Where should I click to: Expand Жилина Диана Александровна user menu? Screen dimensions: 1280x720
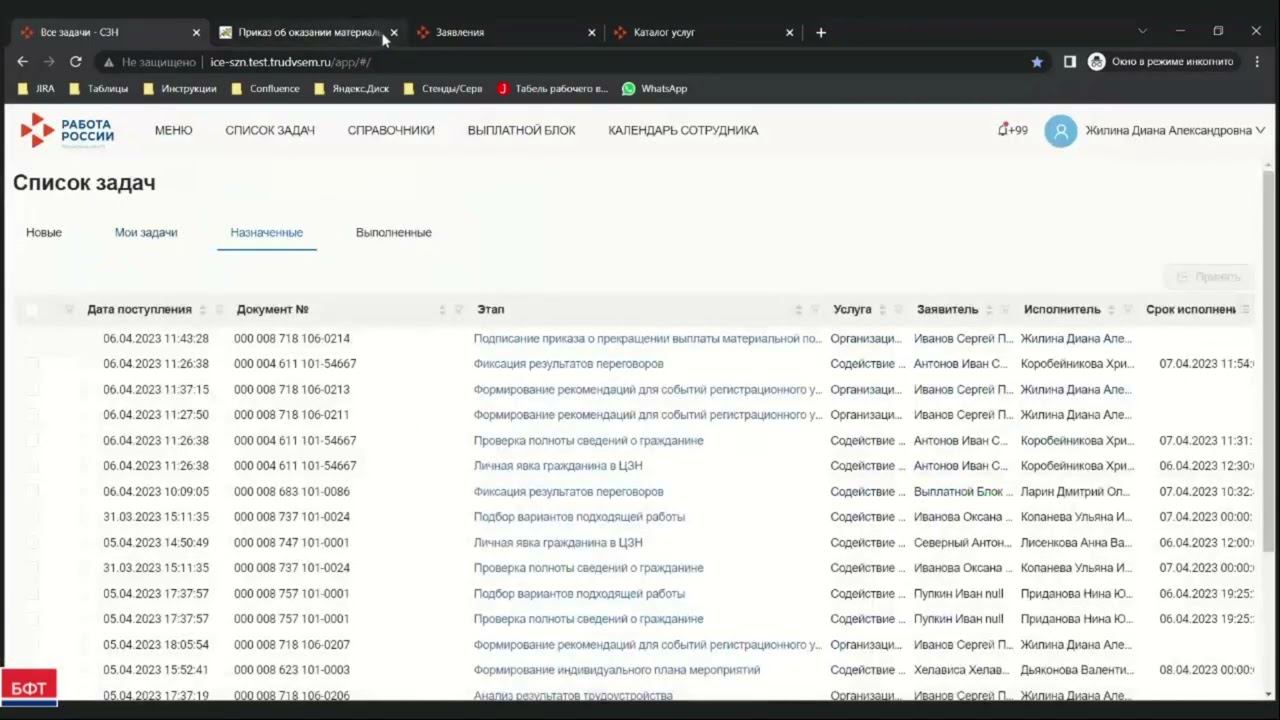(x=1175, y=131)
